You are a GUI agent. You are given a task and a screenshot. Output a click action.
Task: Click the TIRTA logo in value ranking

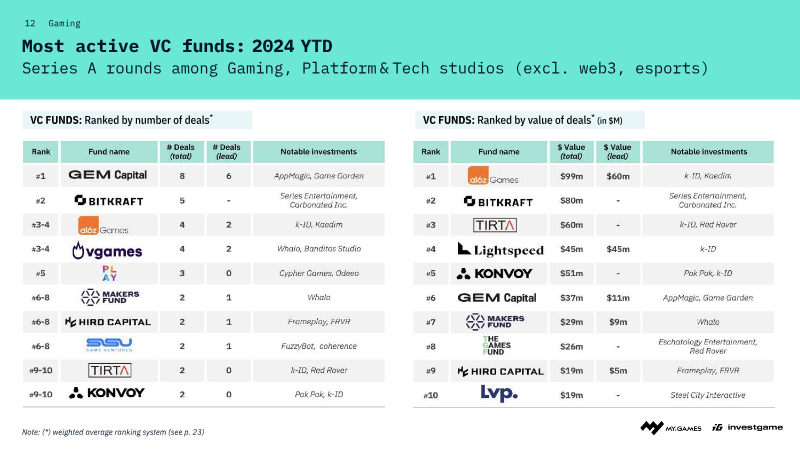pos(495,225)
